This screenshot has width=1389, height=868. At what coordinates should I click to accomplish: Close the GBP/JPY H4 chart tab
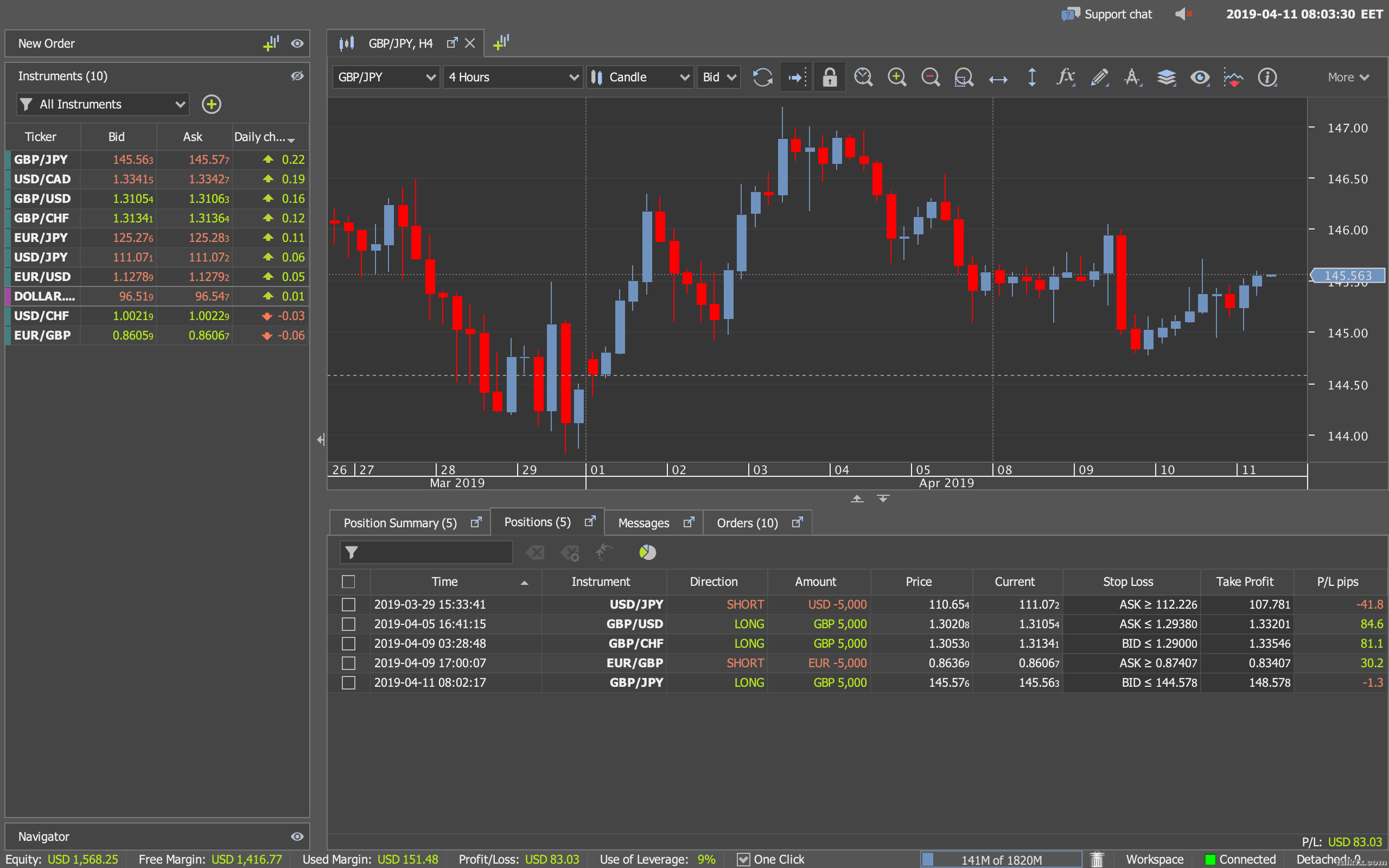(x=469, y=43)
